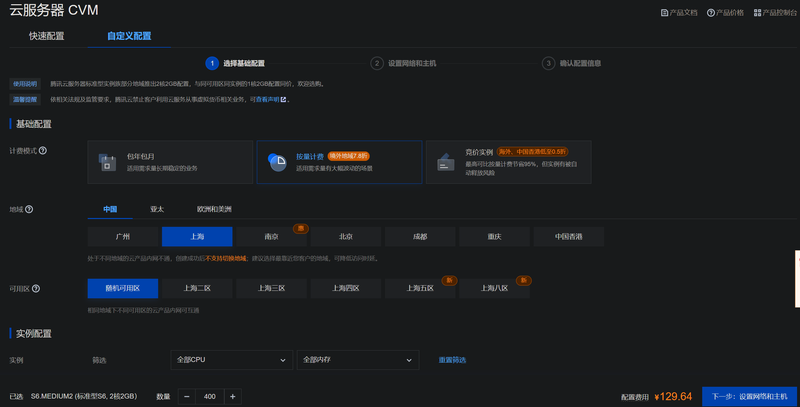Choose the 中国香港 region
Viewport: 800px width, 407px height.
(568, 237)
